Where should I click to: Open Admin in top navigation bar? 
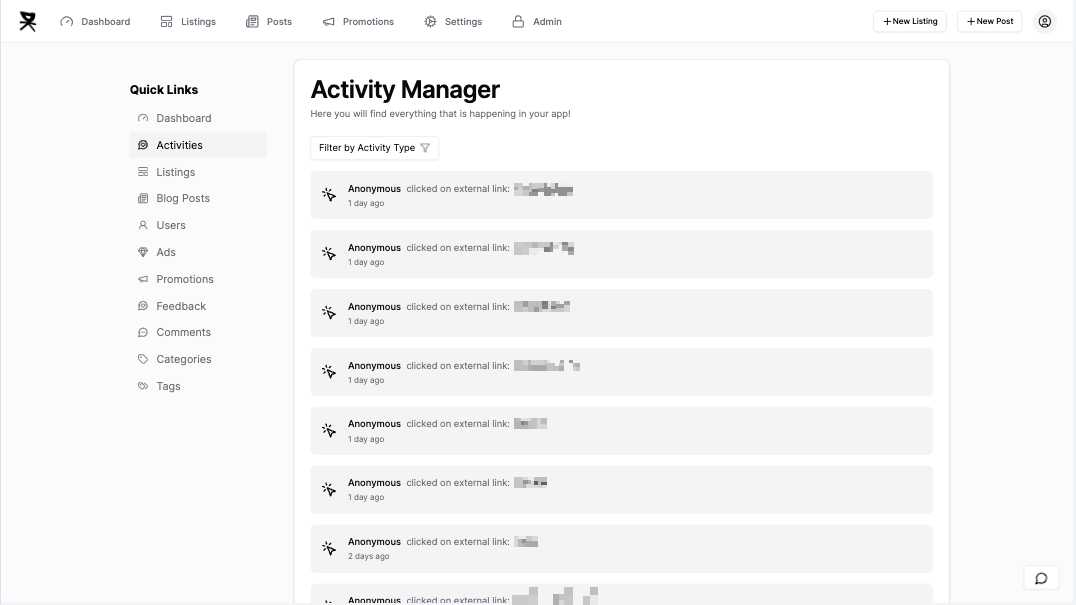[x=537, y=21]
